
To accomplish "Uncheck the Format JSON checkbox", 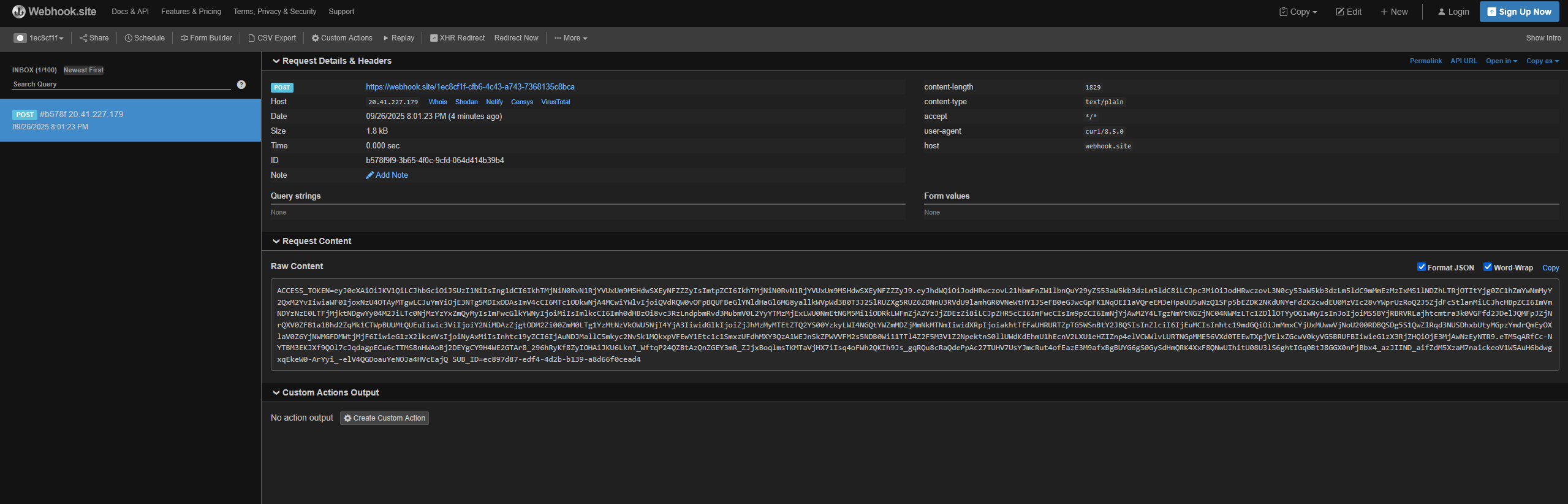I will (x=1422, y=267).
